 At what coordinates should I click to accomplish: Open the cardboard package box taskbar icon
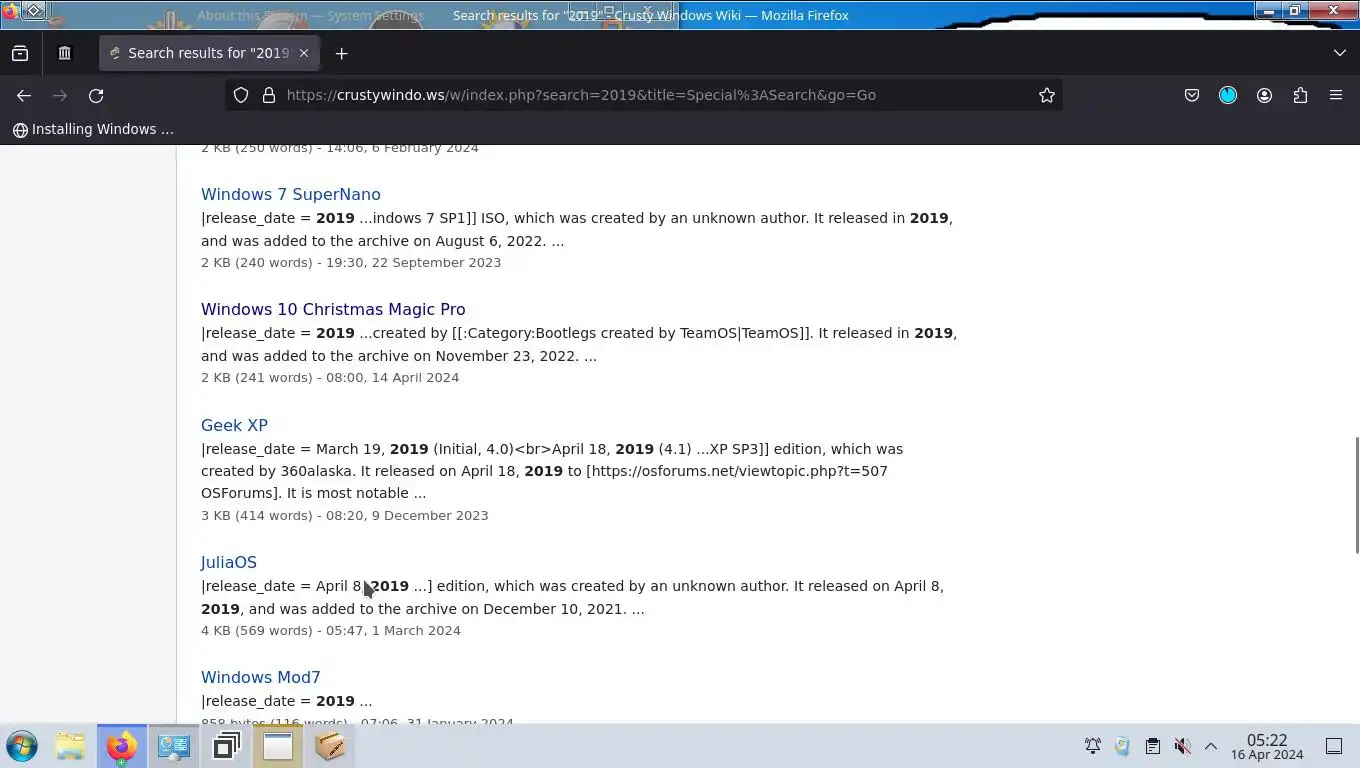[330, 746]
